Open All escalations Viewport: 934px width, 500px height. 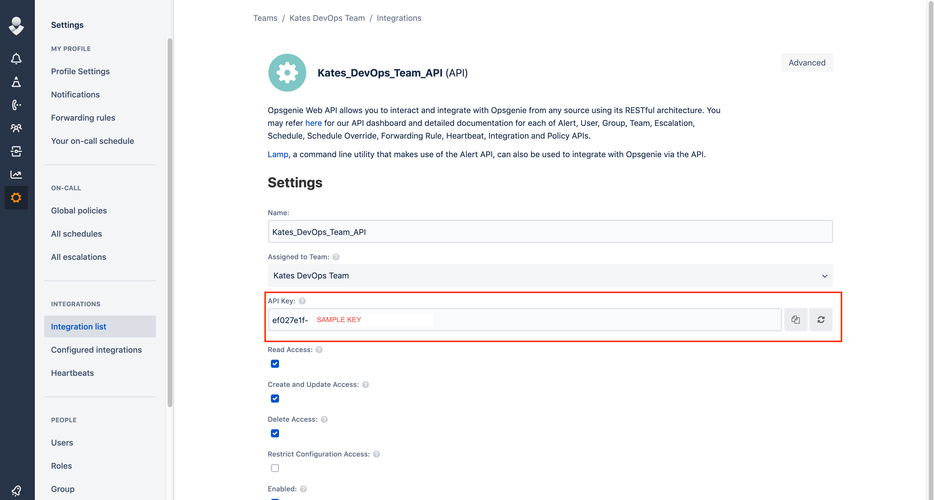[79, 257]
